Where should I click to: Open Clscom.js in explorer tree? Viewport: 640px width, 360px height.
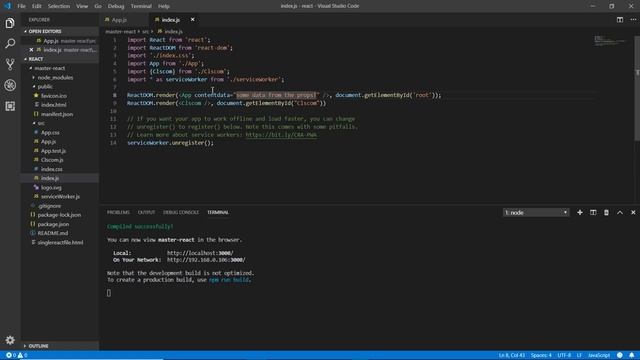52,160
